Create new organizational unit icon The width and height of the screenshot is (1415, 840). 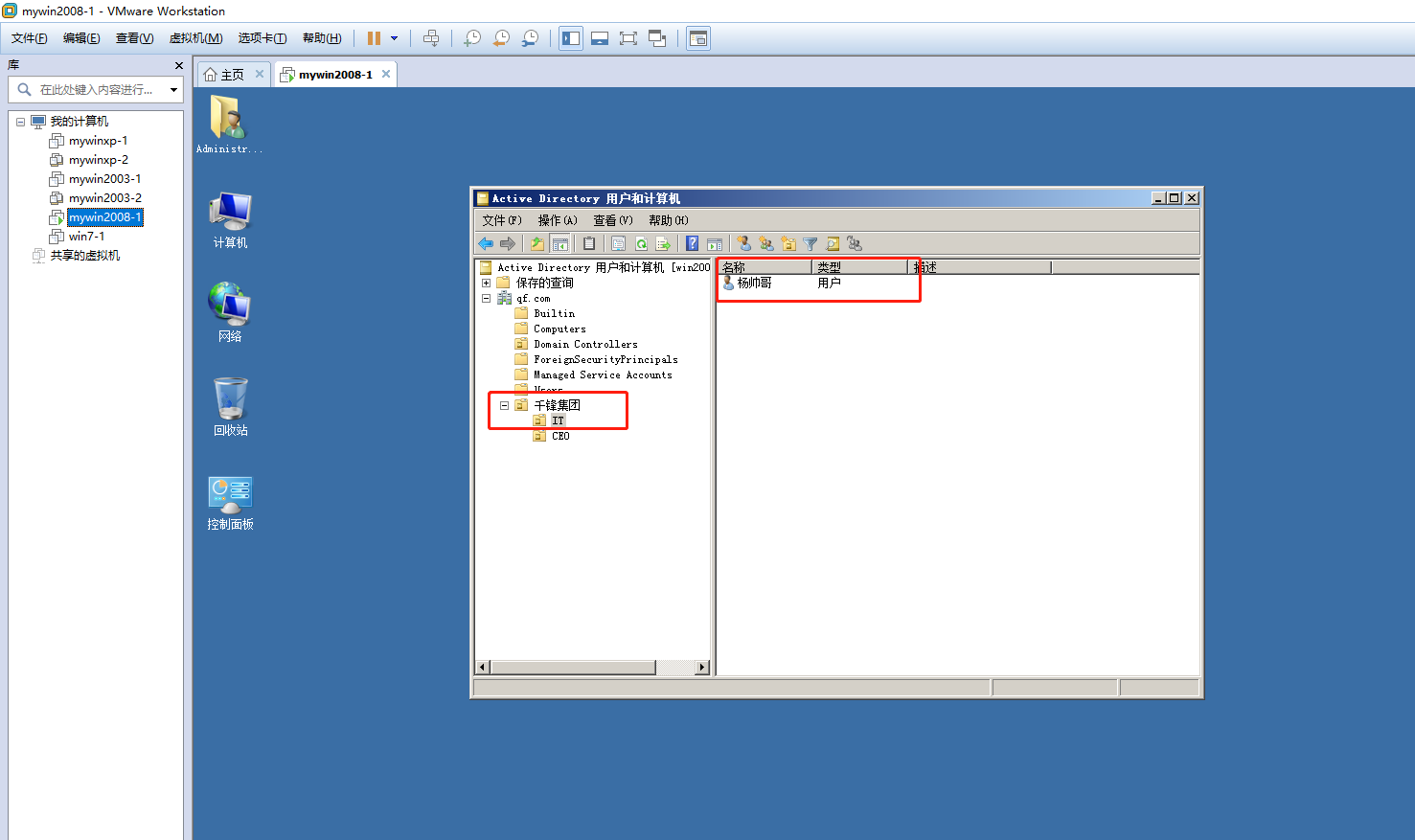coord(788,243)
